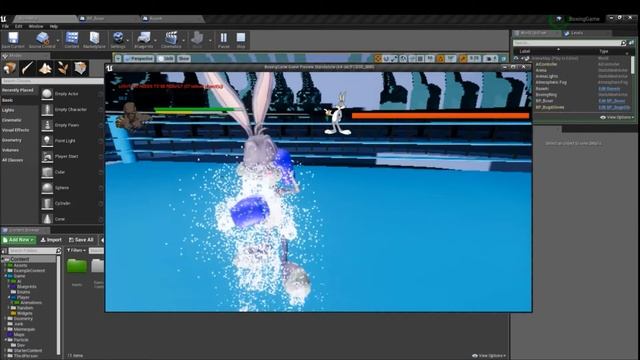
Task: Open the Window menu
Action: click(36, 26)
